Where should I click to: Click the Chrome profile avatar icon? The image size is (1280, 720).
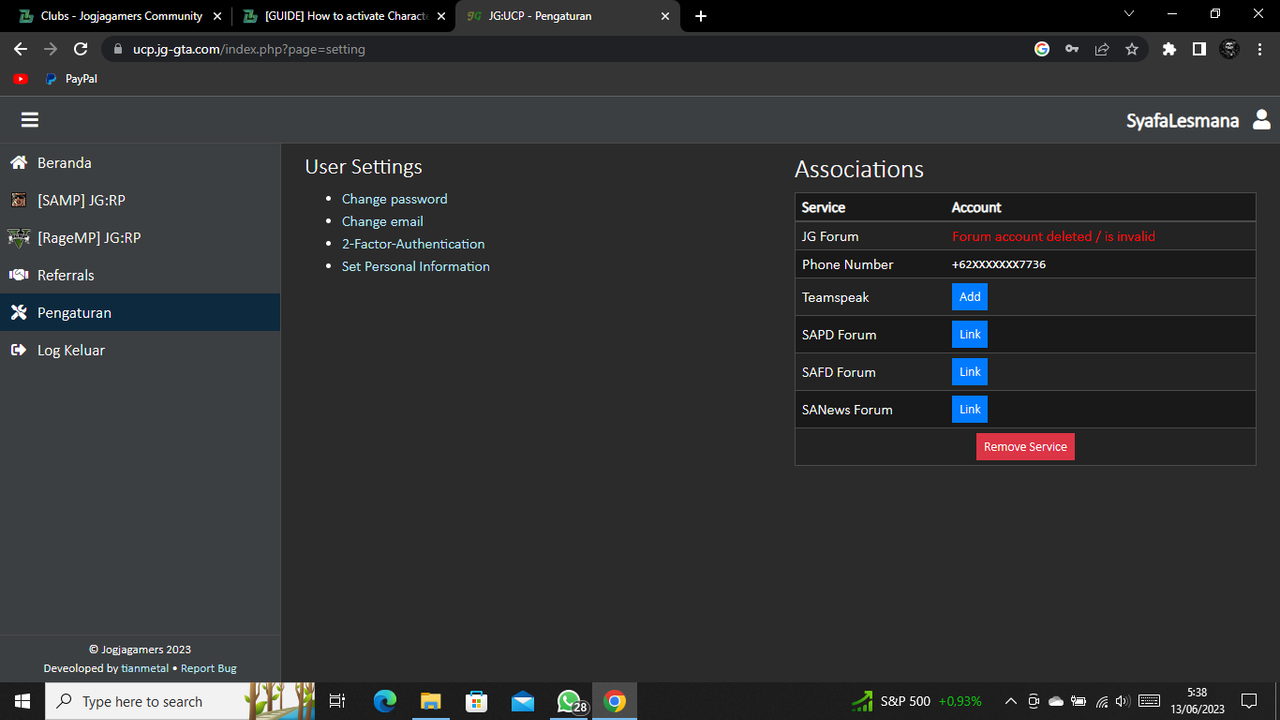[1230, 49]
